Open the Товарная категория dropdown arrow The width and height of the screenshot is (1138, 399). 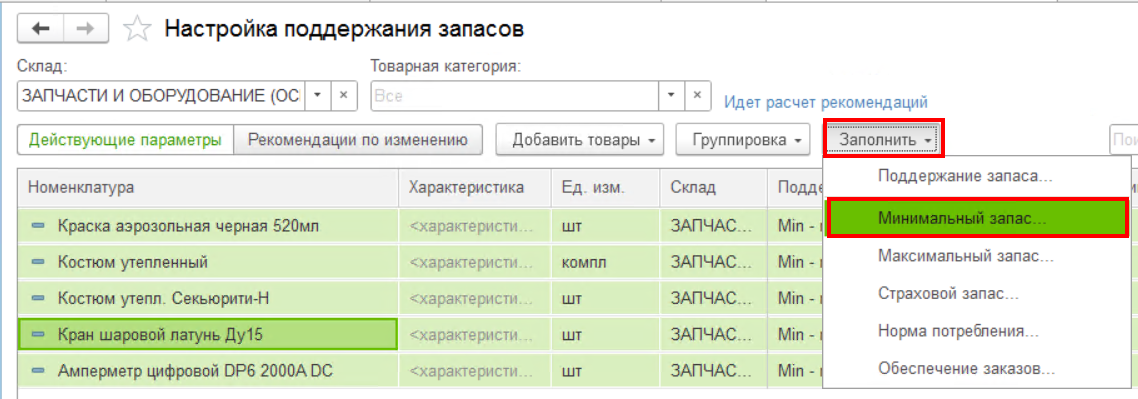[671, 96]
